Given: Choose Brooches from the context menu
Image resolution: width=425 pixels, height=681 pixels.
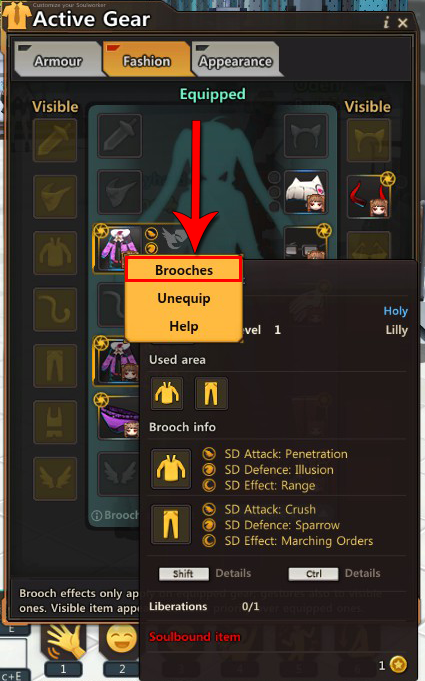Looking at the screenshot, I should (x=184, y=270).
